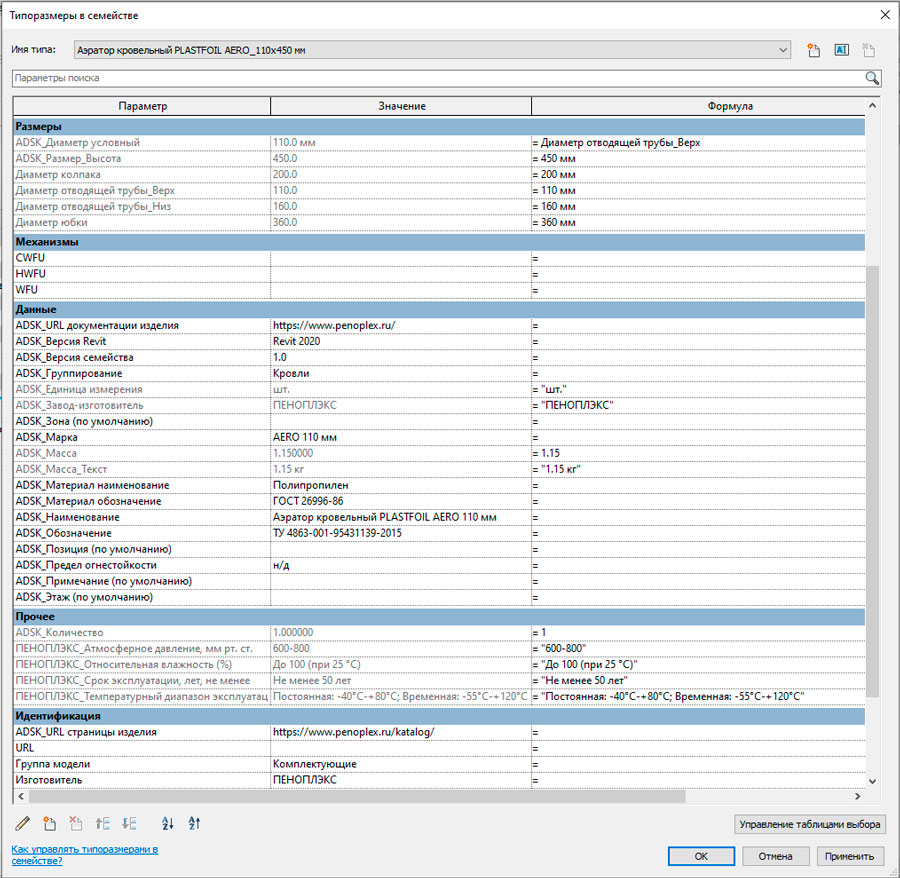Select the ADSK_Наименование parameter name

click(x=142, y=518)
